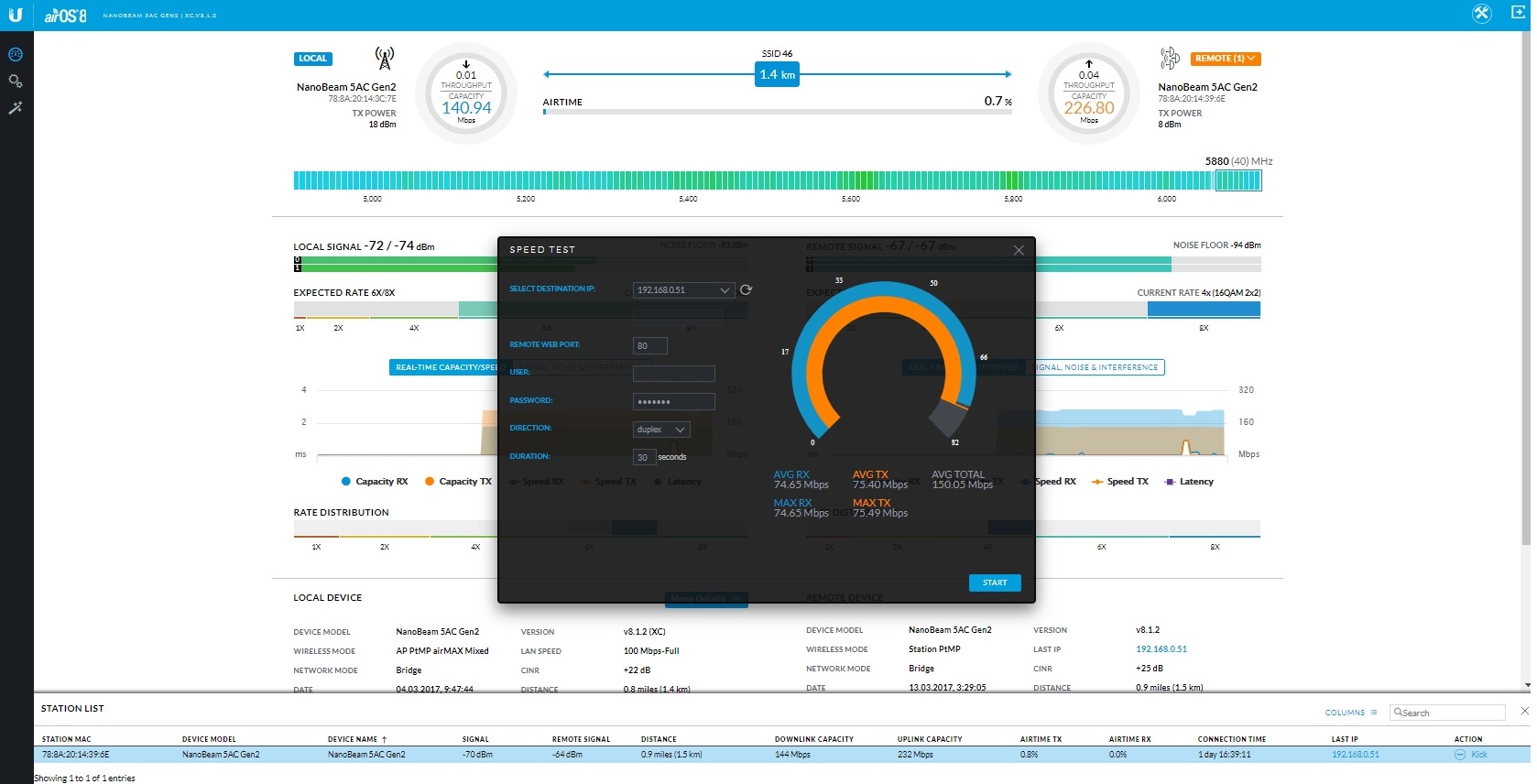The width and height of the screenshot is (1537, 784).
Task: Click the 1.4 km distance label
Action: point(777,74)
